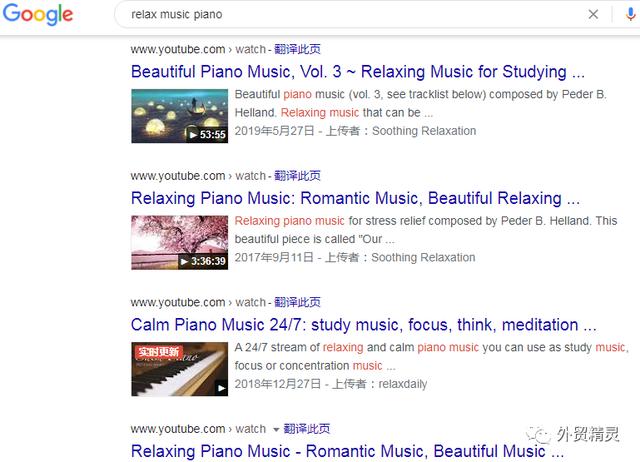640x462 pixels.
Task: Click the Google logo
Action: click(38, 14)
